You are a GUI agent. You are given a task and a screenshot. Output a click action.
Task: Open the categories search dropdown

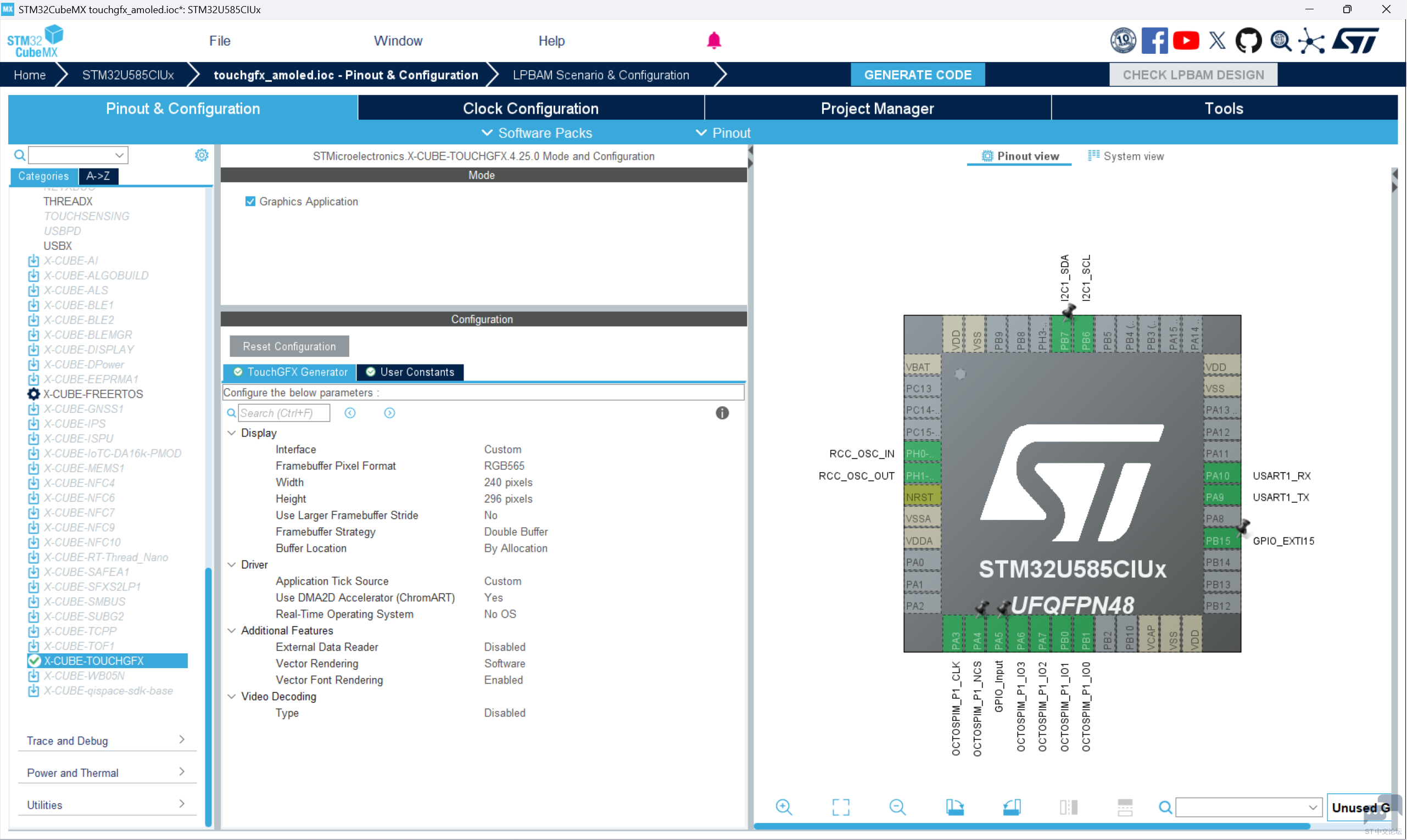pyautogui.click(x=119, y=155)
